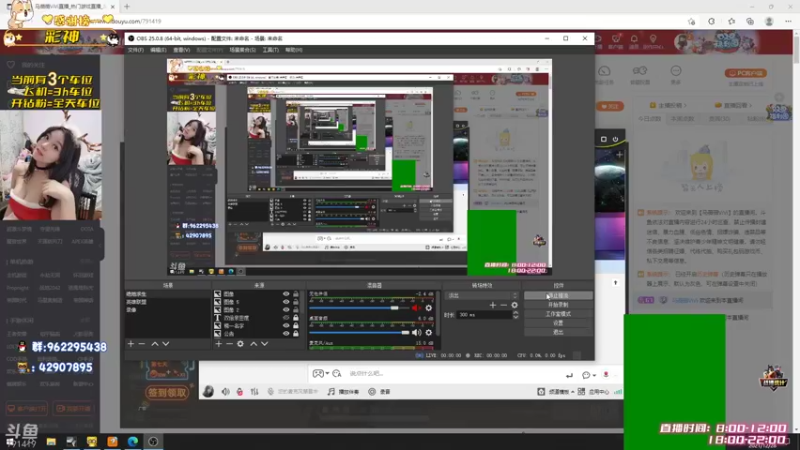This screenshot has width=800, height=450.
Task: Click the speaker volume icon in voice toolbar
Action: pyautogui.click(x=226, y=392)
